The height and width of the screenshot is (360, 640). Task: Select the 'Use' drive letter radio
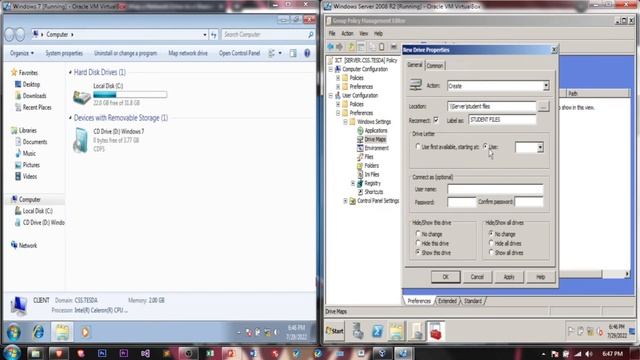point(485,146)
